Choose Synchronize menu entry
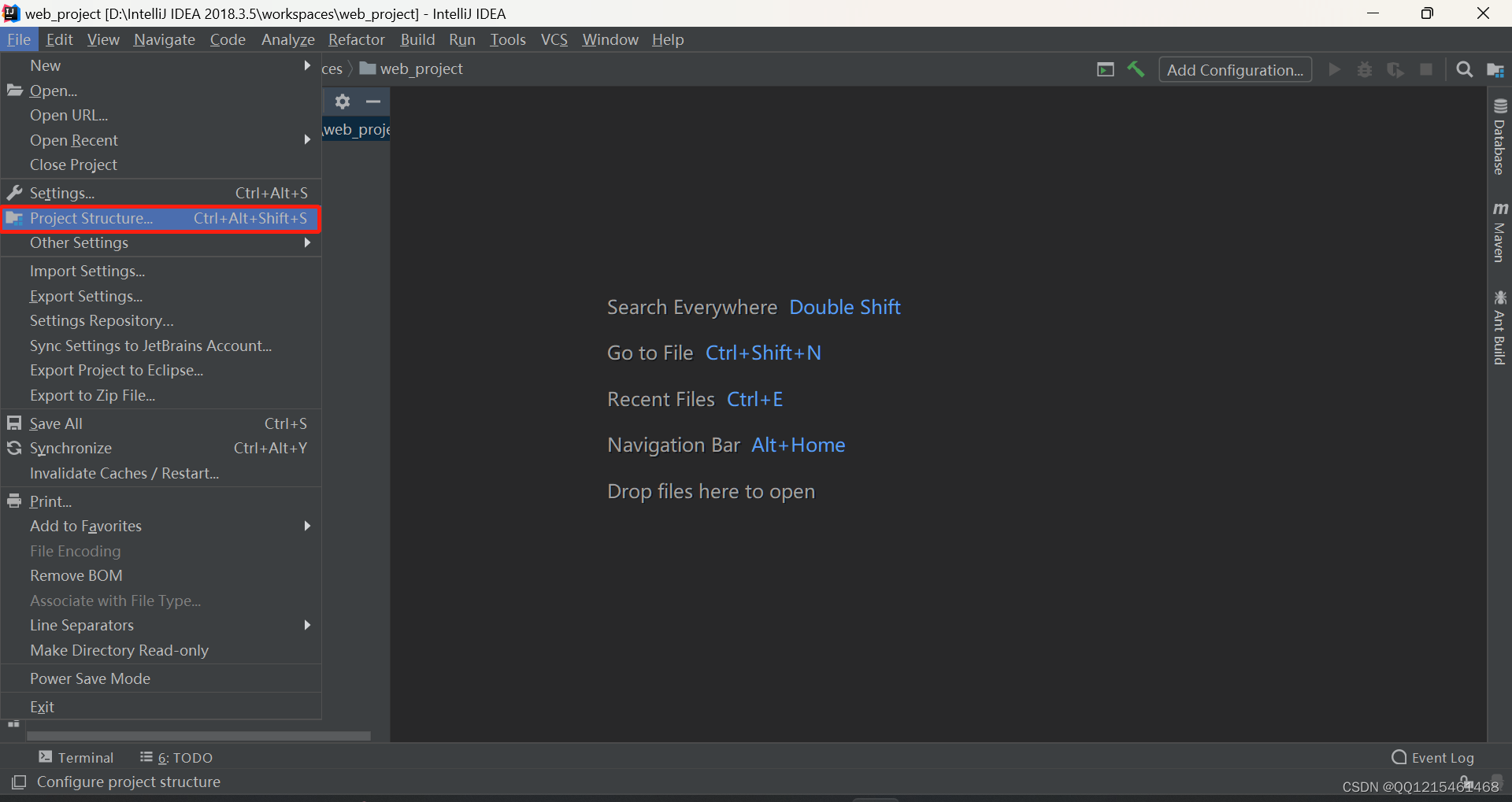The image size is (1512, 802). pos(161,448)
